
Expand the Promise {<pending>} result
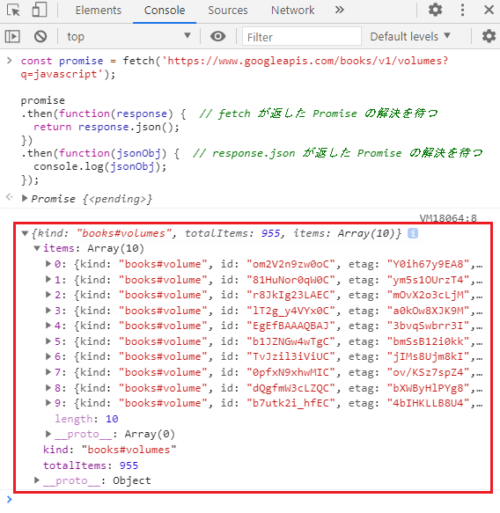[24, 199]
